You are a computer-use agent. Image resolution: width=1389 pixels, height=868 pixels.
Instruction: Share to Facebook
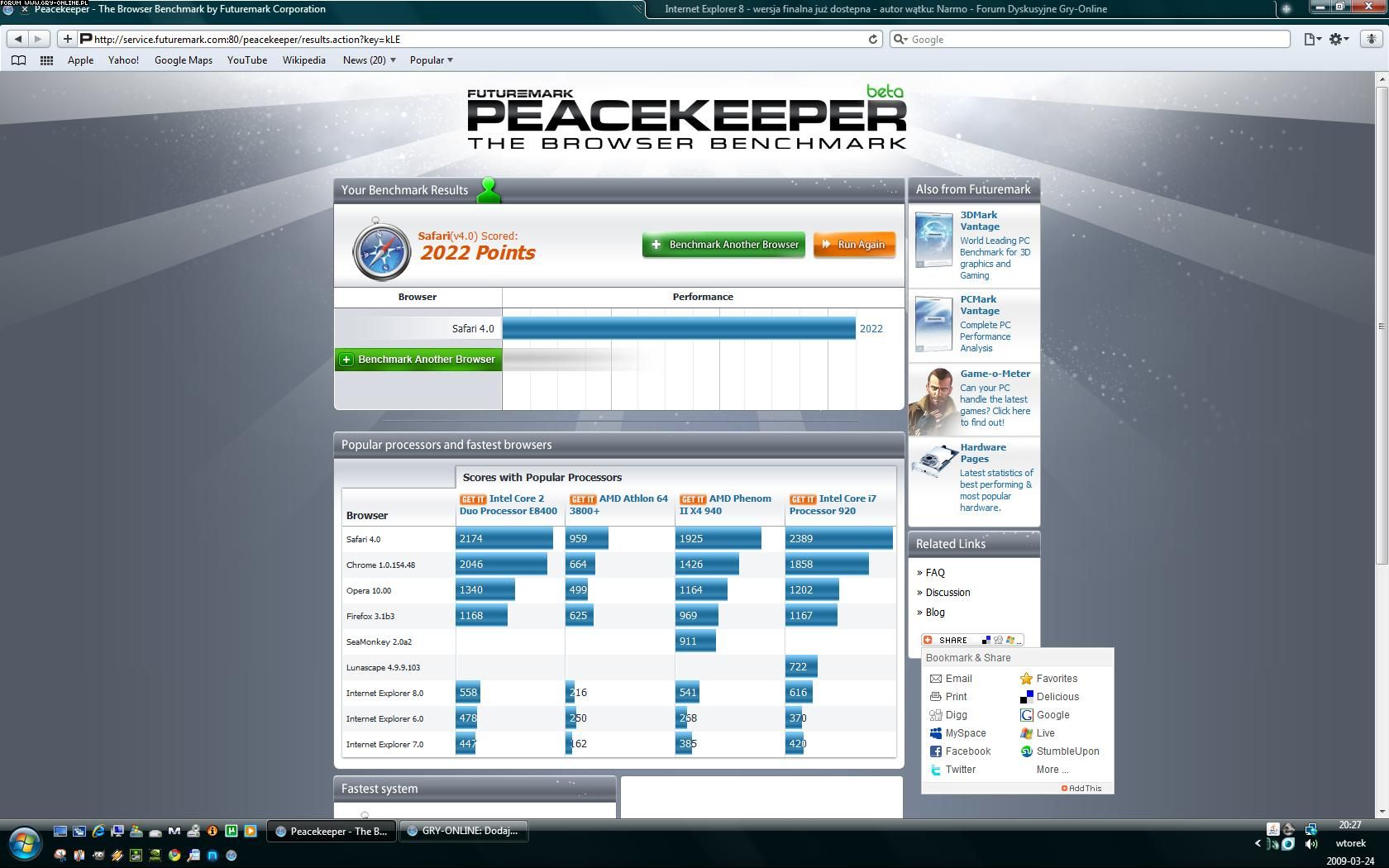960,751
